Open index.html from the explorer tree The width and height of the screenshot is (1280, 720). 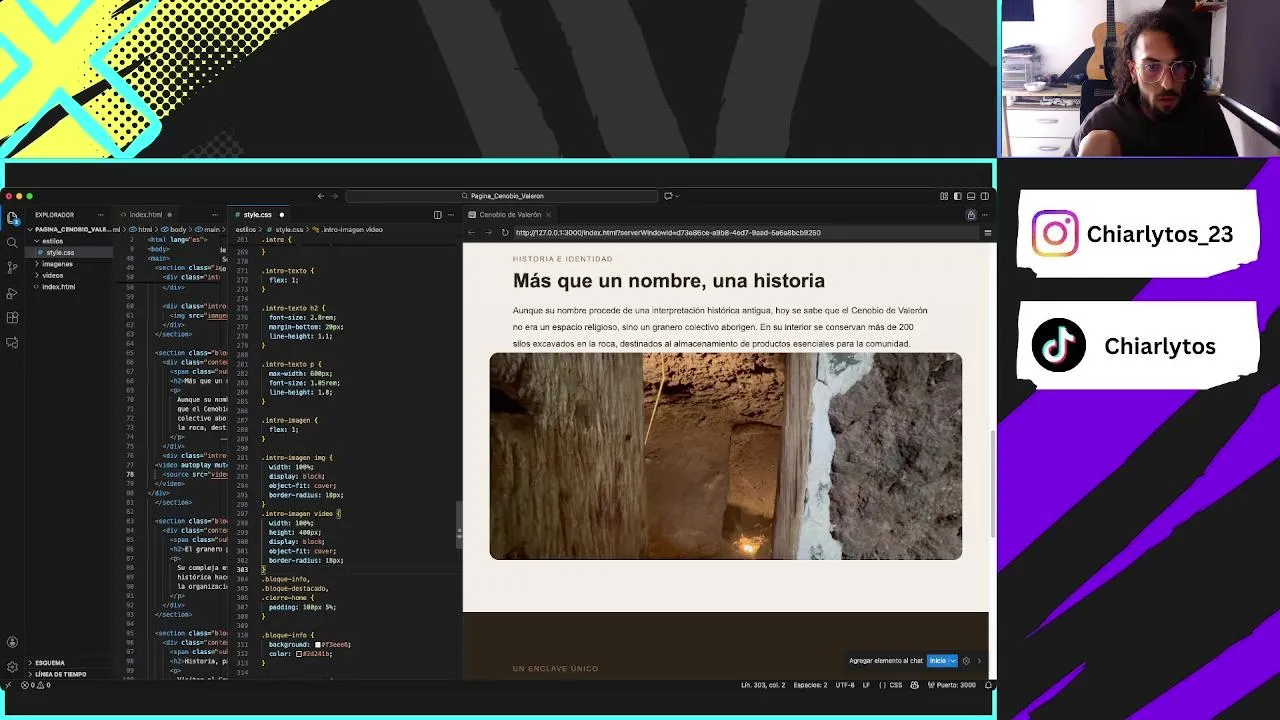click(58, 287)
